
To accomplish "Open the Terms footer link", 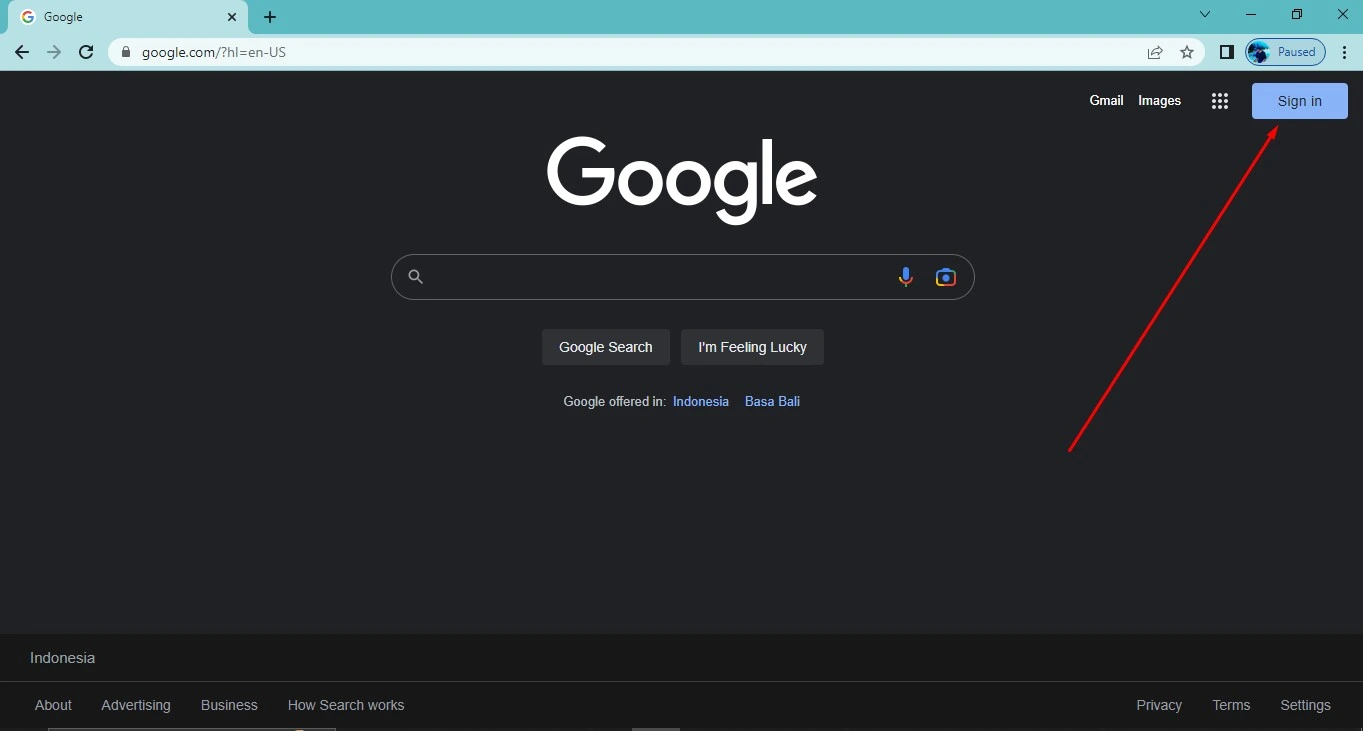I will 1231,705.
